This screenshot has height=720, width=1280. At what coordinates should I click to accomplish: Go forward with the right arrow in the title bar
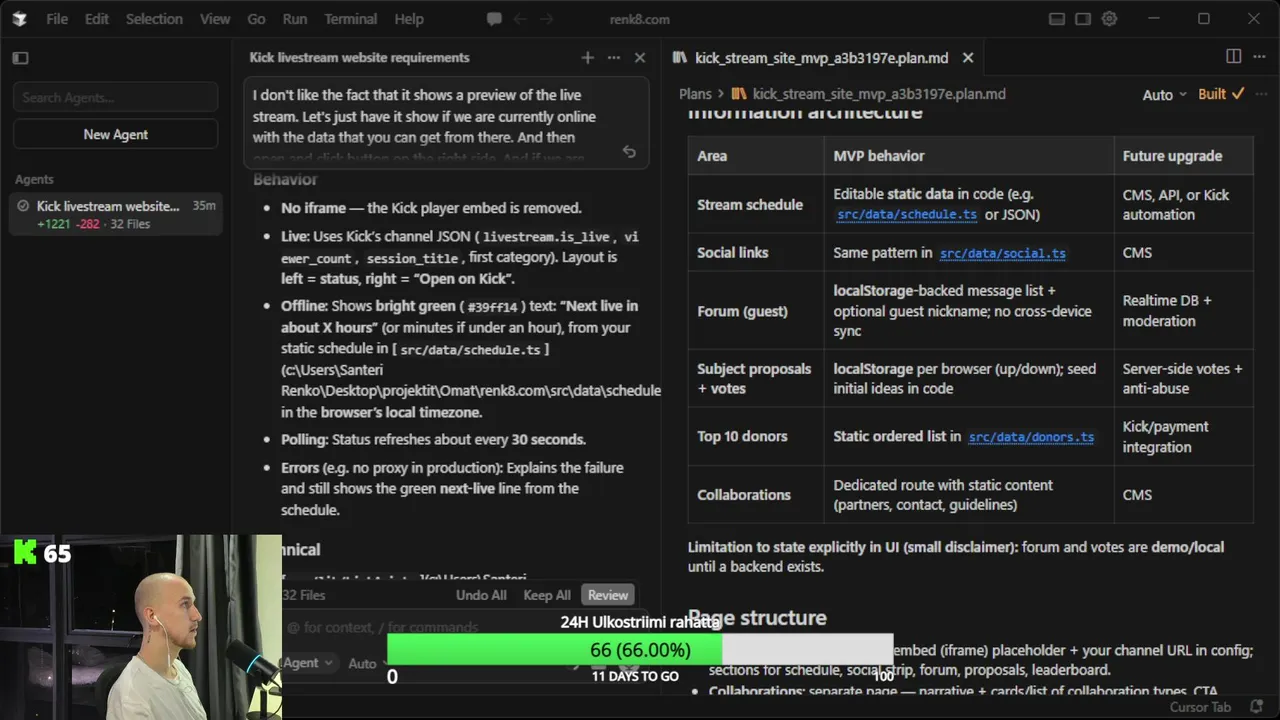tap(547, 19)
